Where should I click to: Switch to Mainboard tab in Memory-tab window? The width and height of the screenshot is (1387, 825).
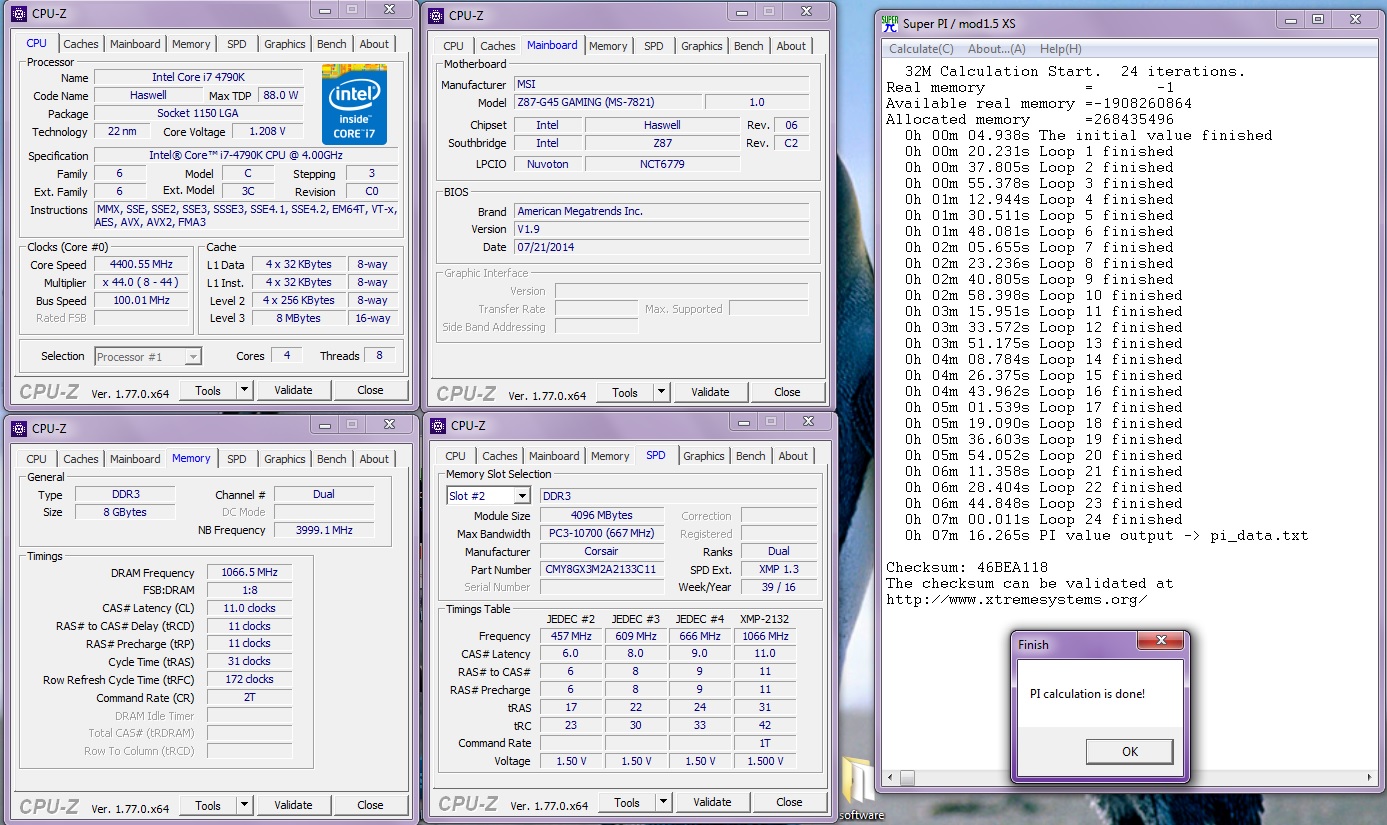point(135,460)
